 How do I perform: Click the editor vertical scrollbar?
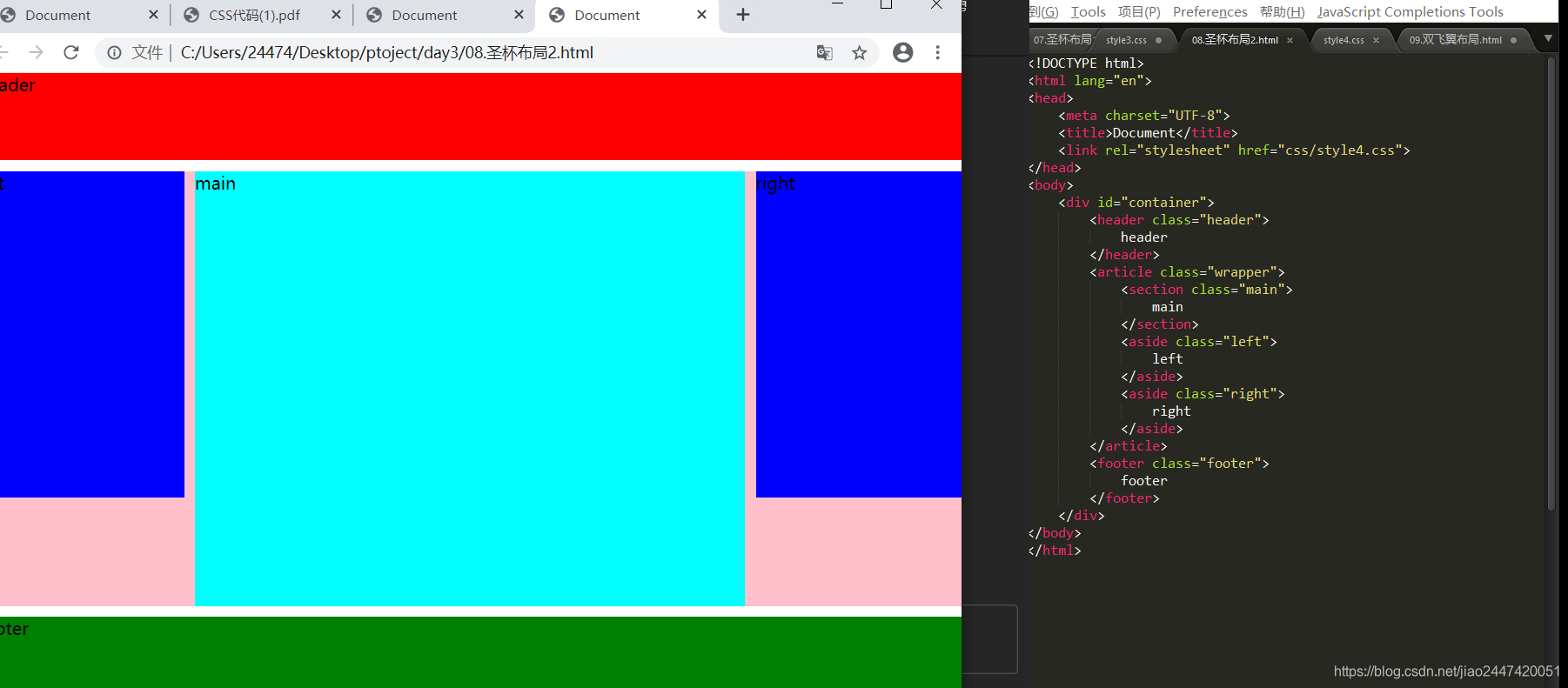[x=1551, y=284]
